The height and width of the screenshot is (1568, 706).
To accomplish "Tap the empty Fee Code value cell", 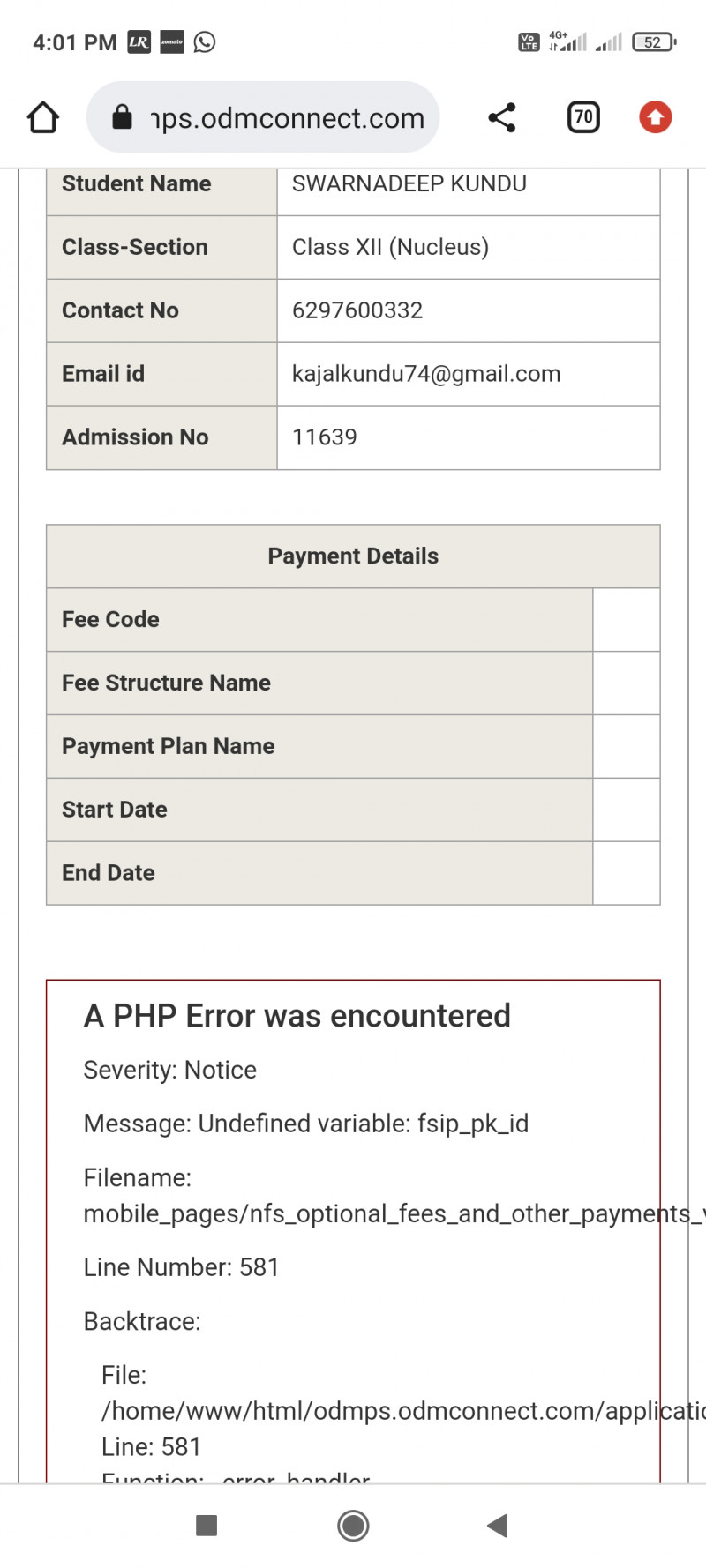I will (x=626, y=620).
